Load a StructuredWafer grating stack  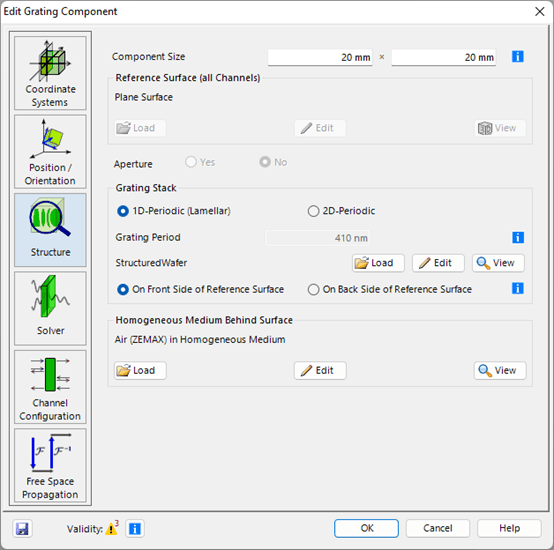click(x=378, y=263)
